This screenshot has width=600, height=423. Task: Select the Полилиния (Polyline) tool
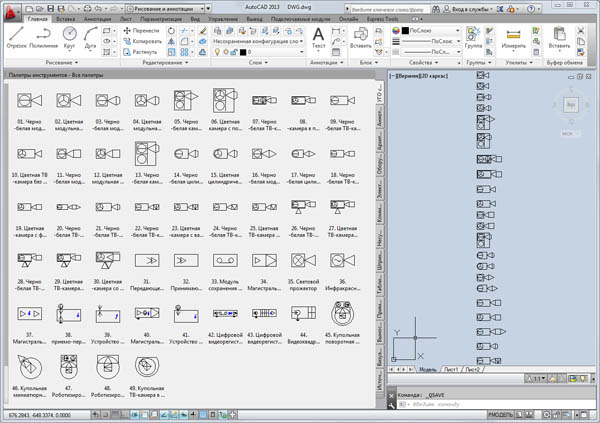pos(43,36)
